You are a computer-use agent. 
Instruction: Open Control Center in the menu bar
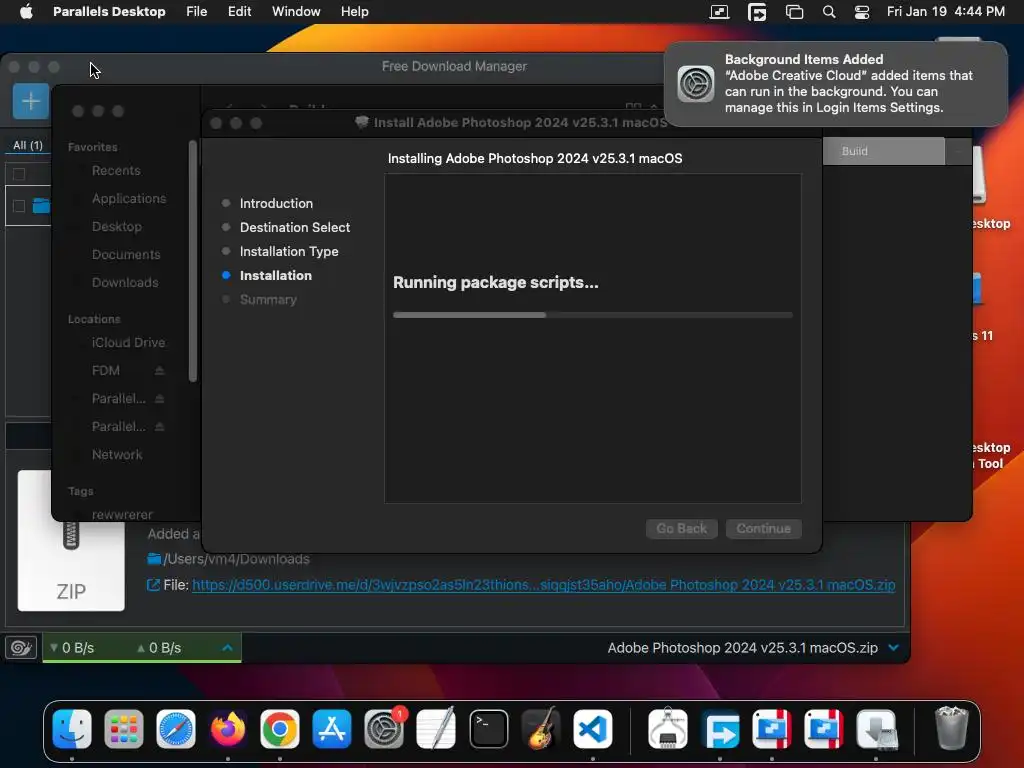click(861, 12)
